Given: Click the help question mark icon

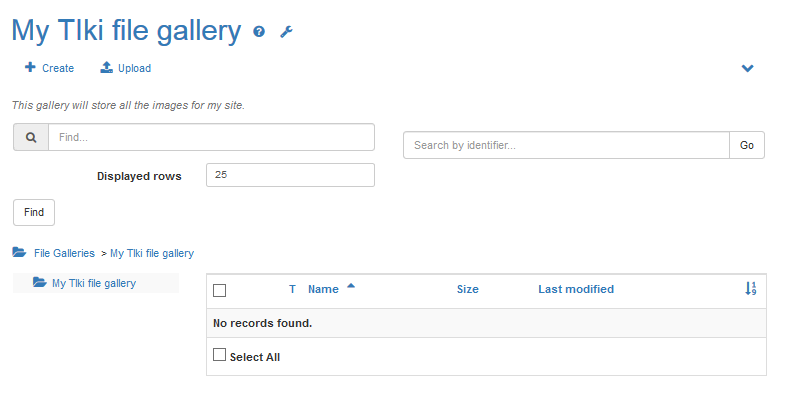Looking at the screenshot, I should click(x=259, y=32).
